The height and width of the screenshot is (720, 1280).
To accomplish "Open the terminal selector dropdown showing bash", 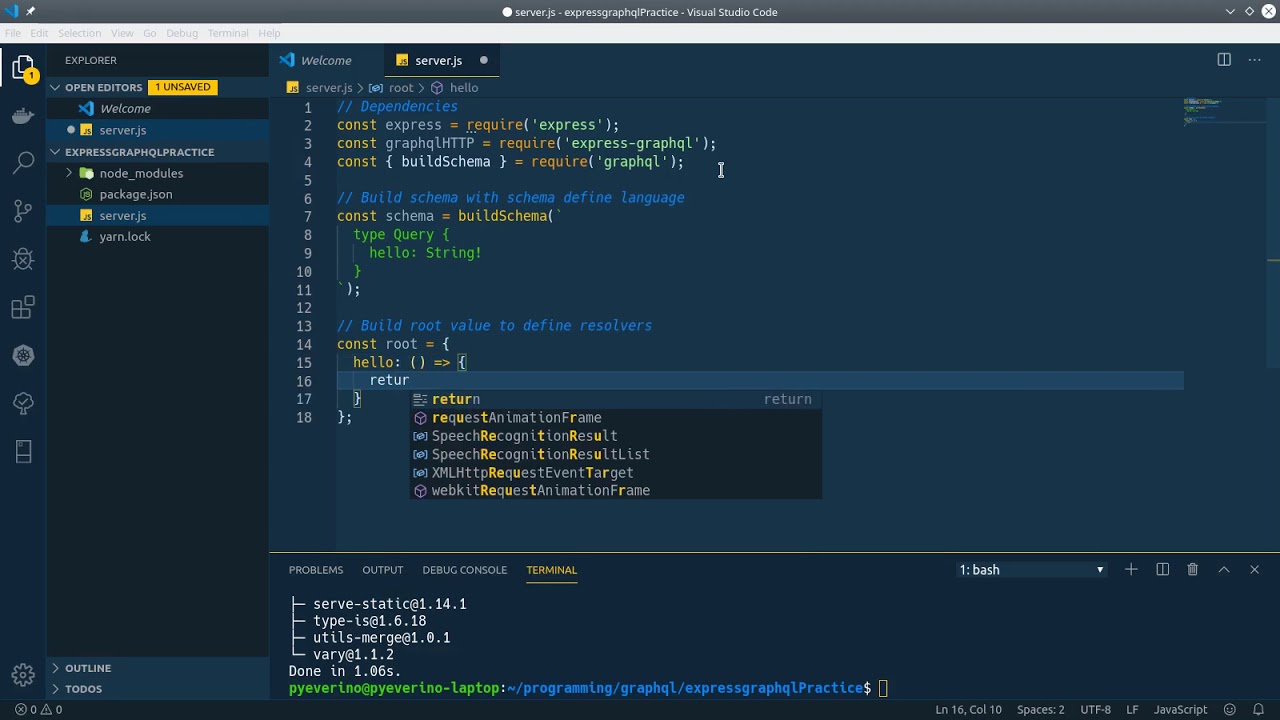I will (x=1031, y=569).
